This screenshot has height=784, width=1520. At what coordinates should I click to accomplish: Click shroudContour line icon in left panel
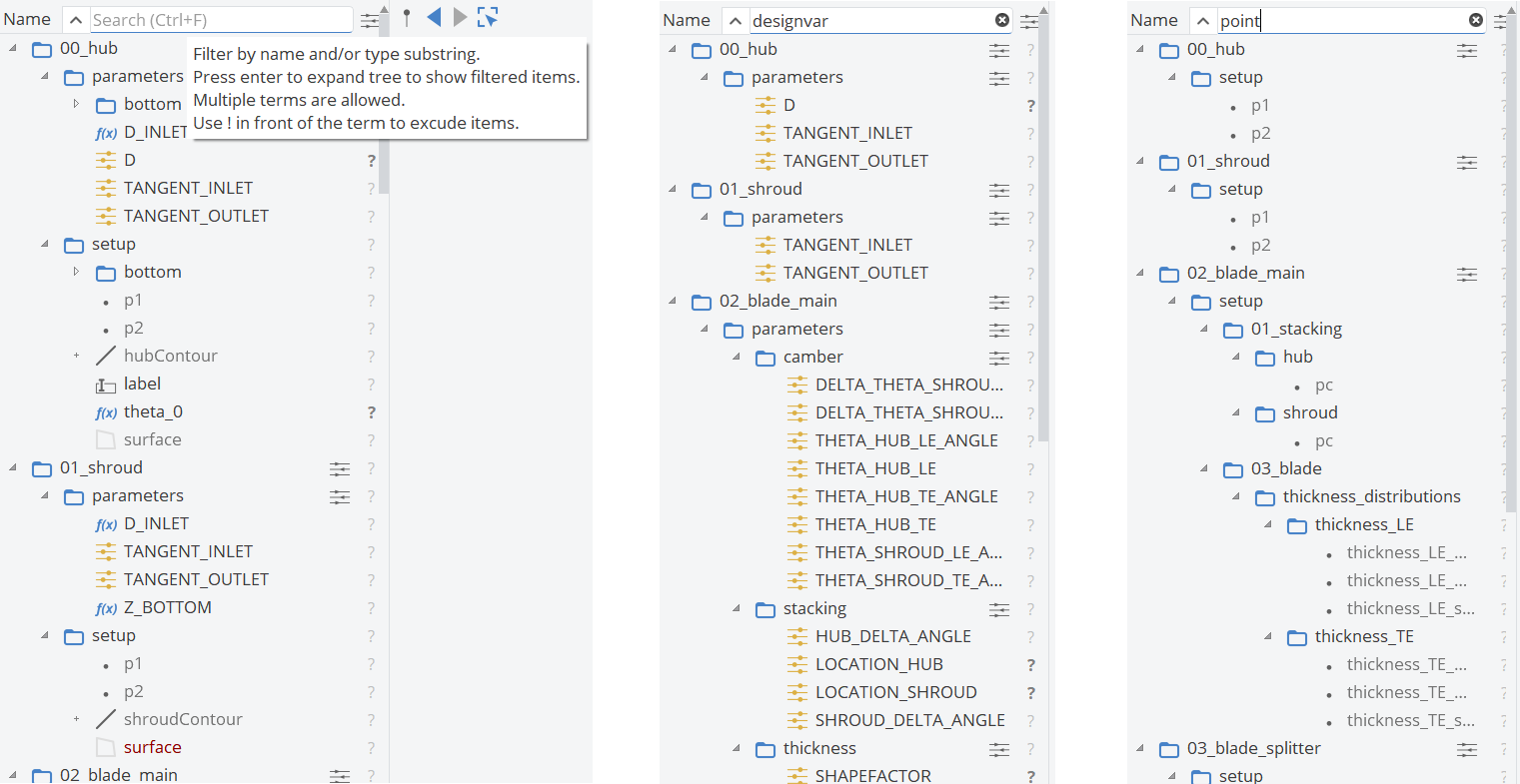tap(106, 719)
